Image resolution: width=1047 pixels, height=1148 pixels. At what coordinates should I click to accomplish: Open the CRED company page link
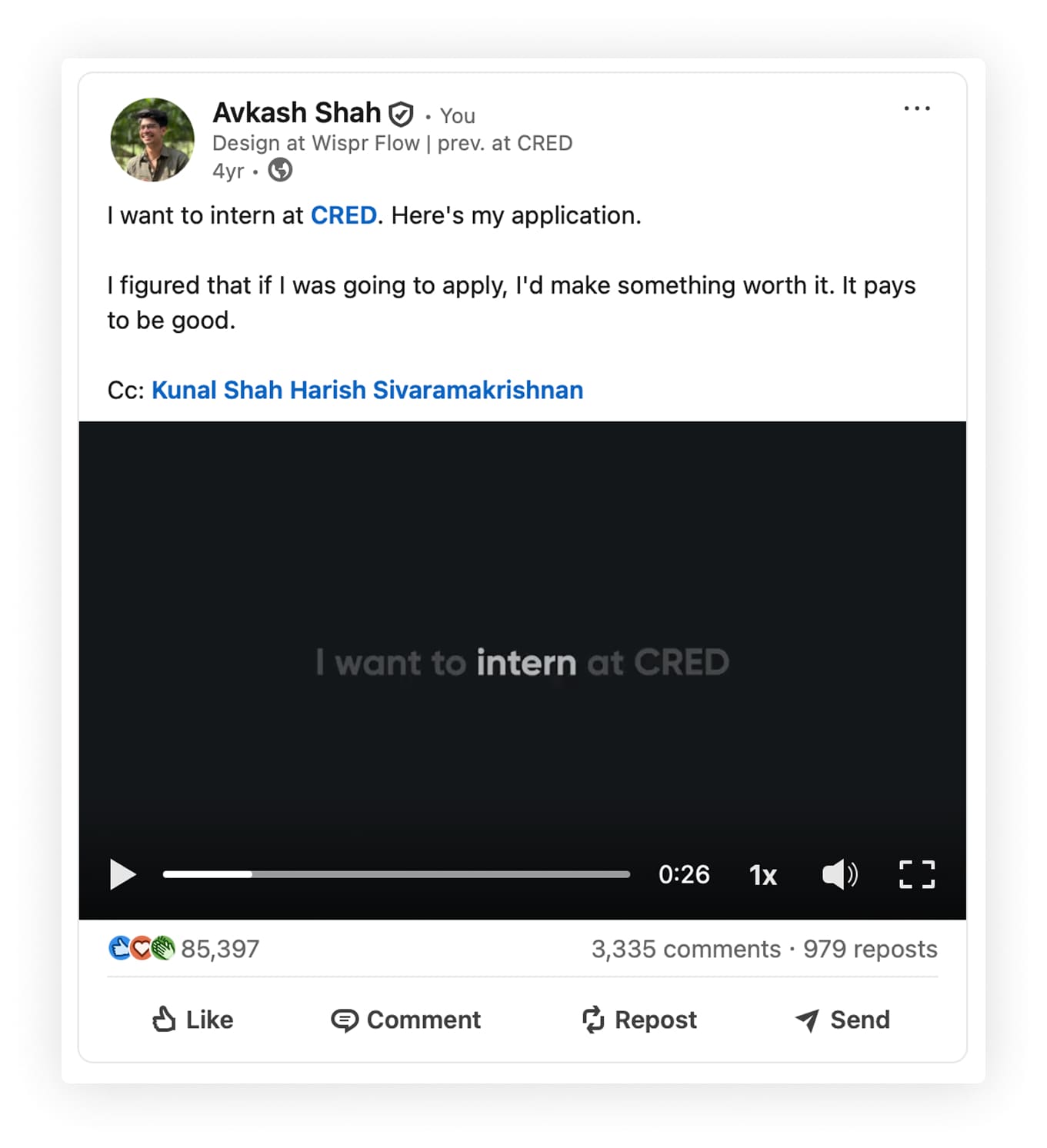coord(344,216)
